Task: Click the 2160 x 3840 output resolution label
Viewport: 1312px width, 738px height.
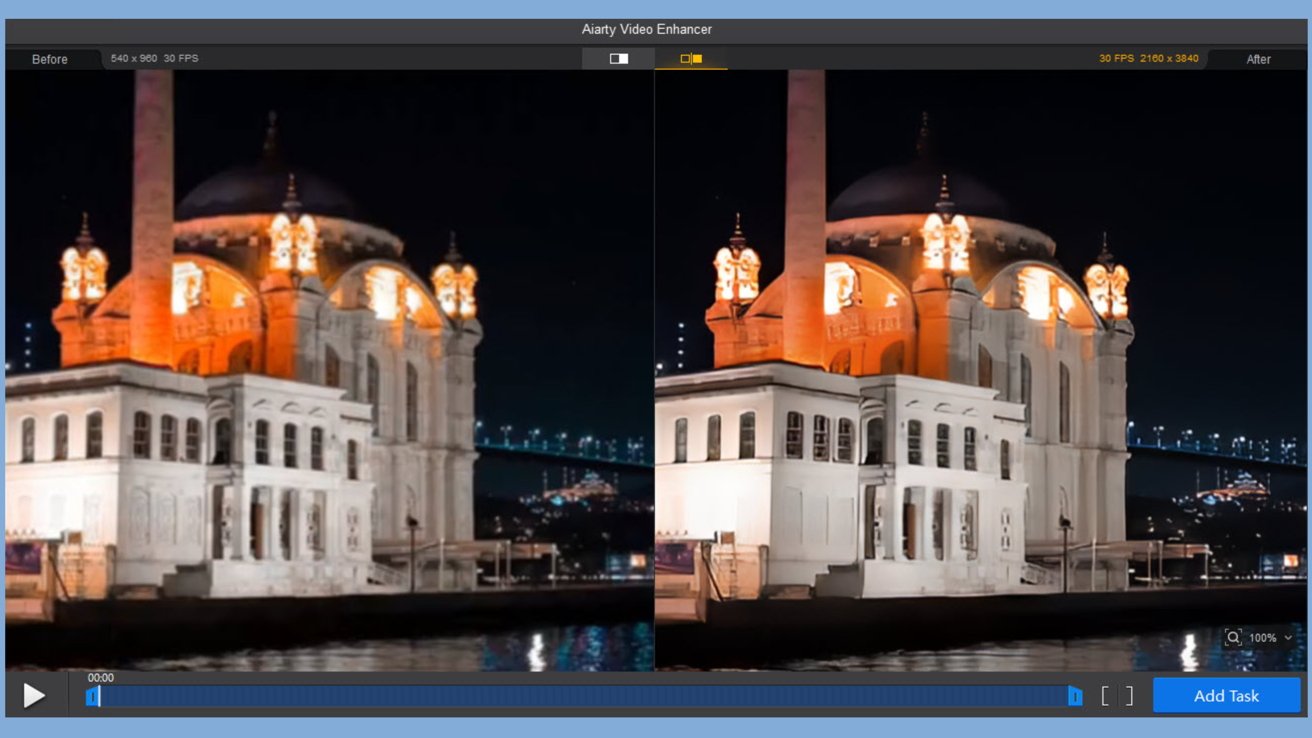Action: (x=1170, y=59)
